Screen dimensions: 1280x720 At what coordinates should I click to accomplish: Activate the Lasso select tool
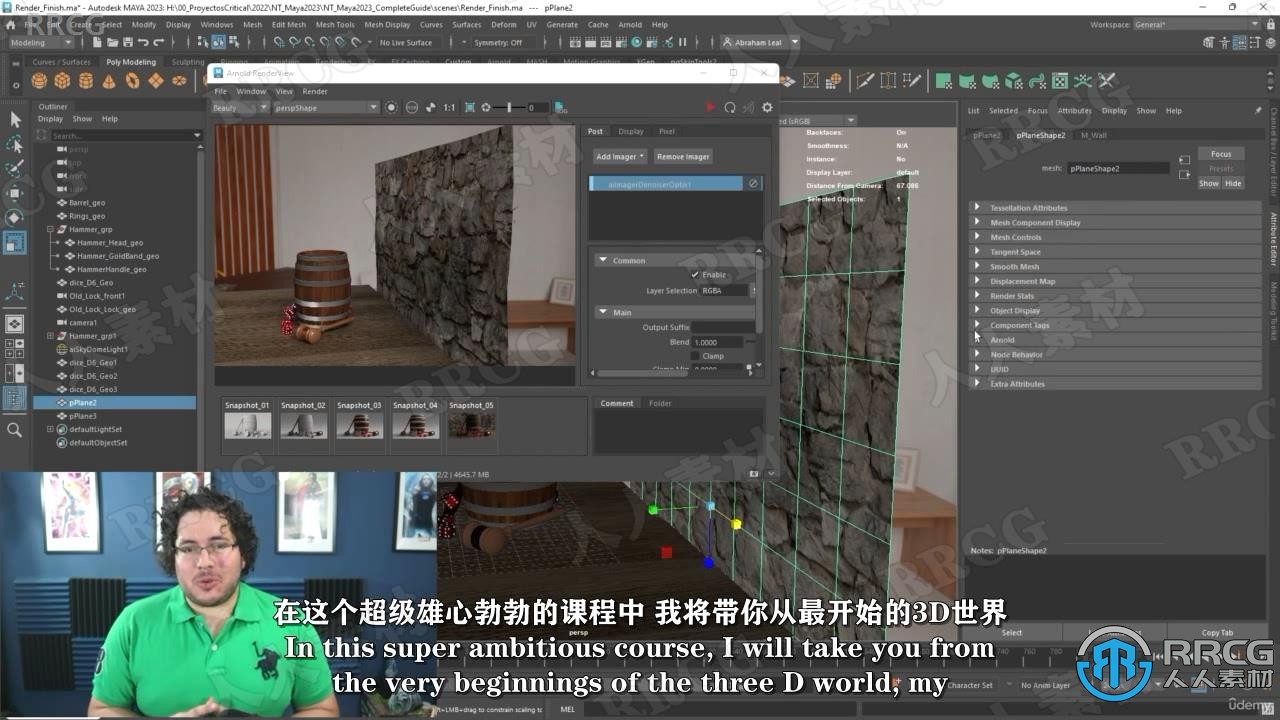[x=15, y=144]
